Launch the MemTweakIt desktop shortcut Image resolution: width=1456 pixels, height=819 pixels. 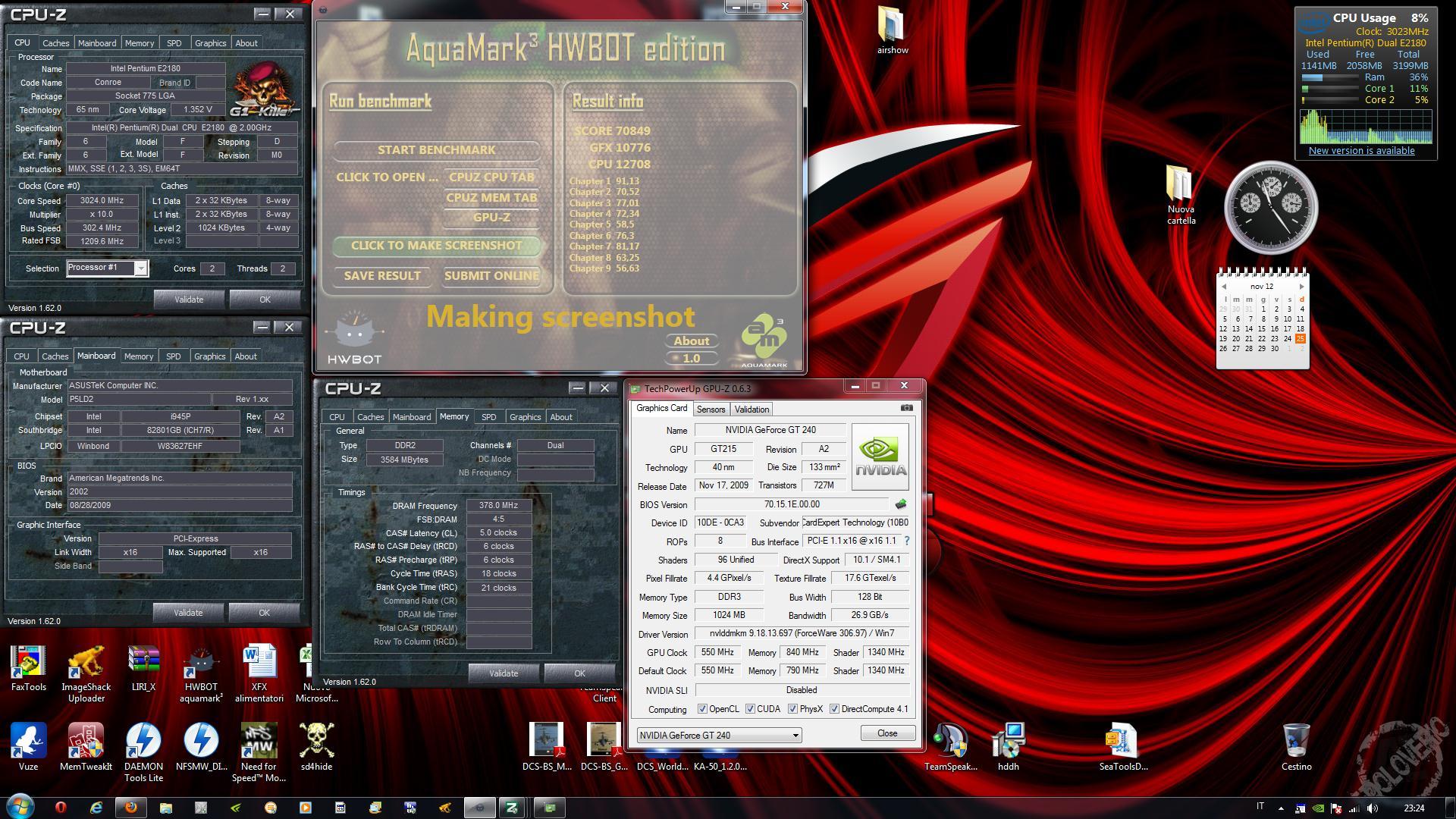86,747
